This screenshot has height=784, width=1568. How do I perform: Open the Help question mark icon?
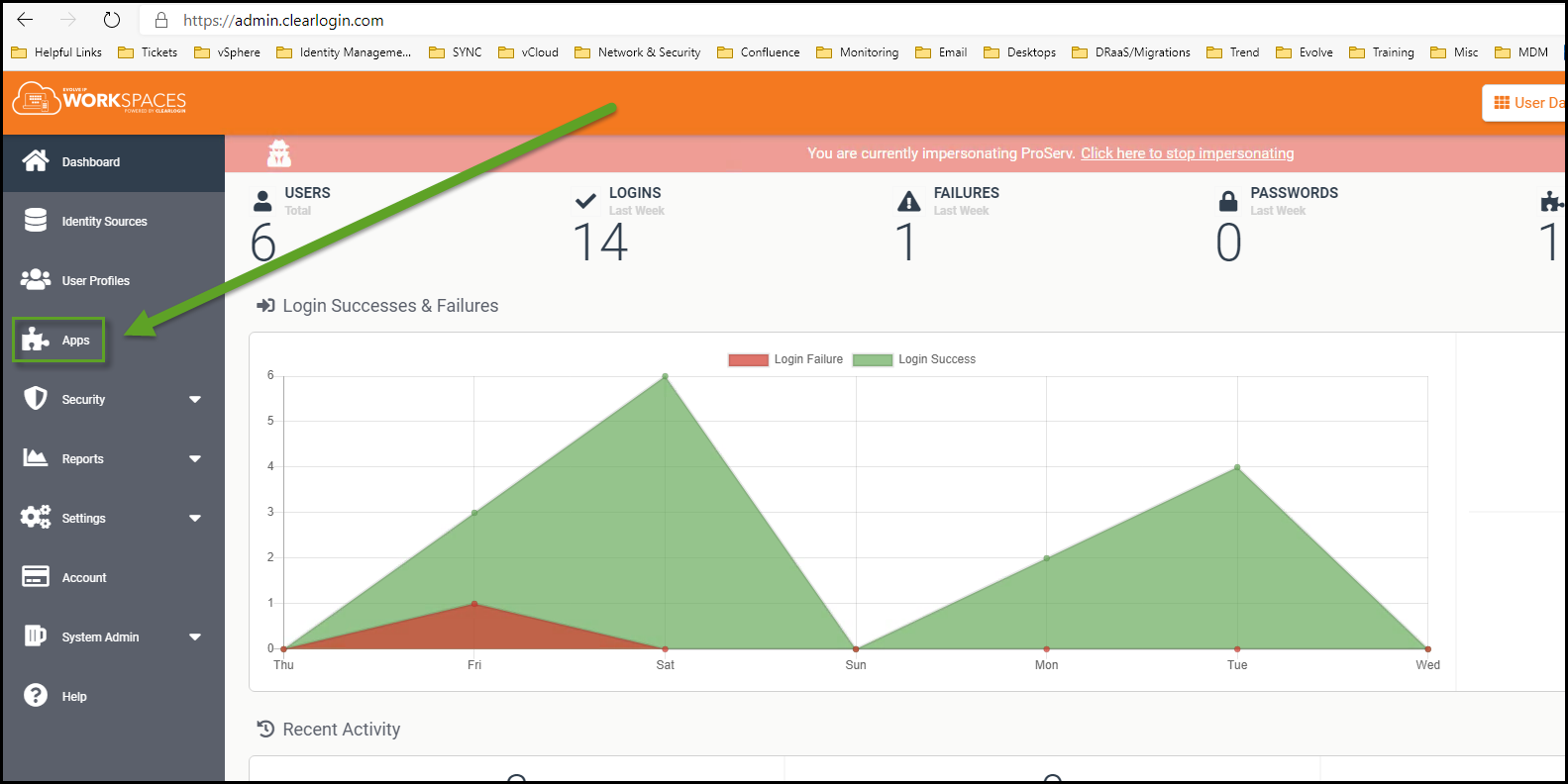[36, 696]
